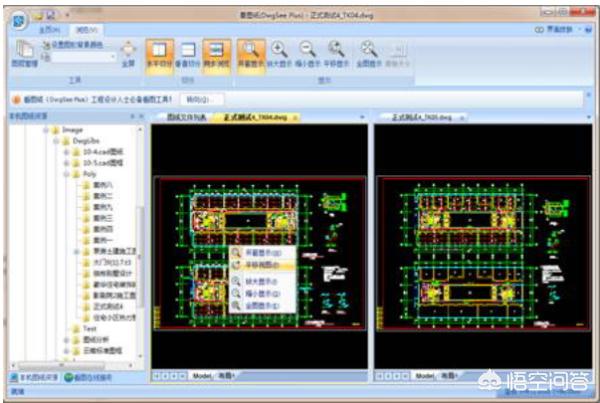Click the zoom out (缩小显示) ribbon icon
600x403 pixels.
[308, 54]
